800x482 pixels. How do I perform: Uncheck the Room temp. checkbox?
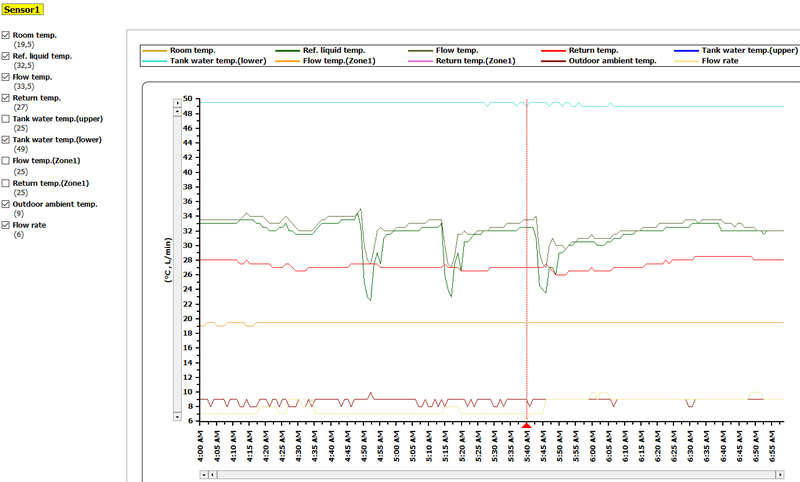6,35
